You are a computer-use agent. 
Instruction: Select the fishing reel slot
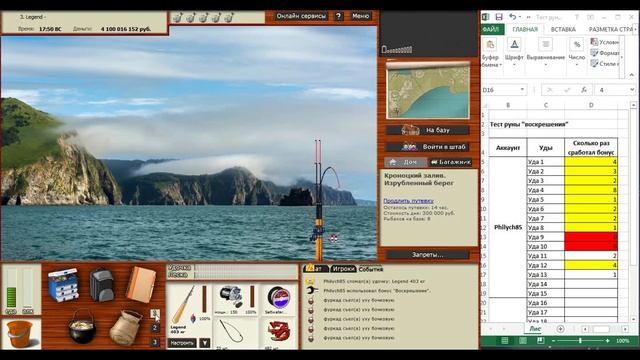click(236, 300)
